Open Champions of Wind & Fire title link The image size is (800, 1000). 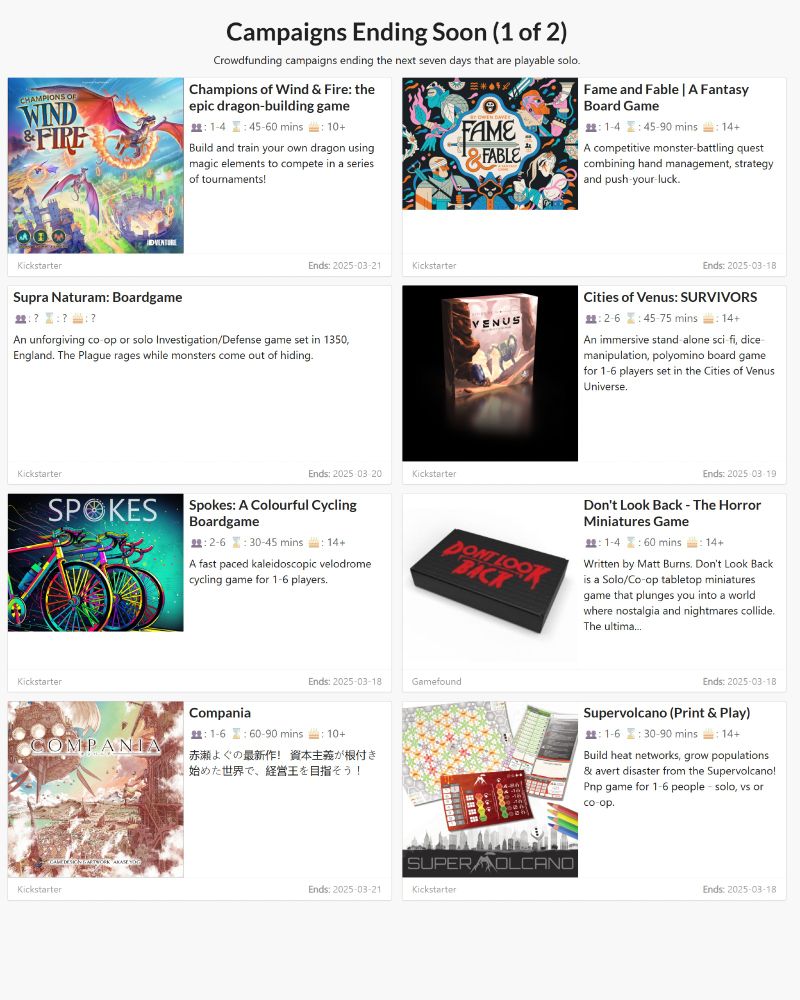(x=281, y=98)
